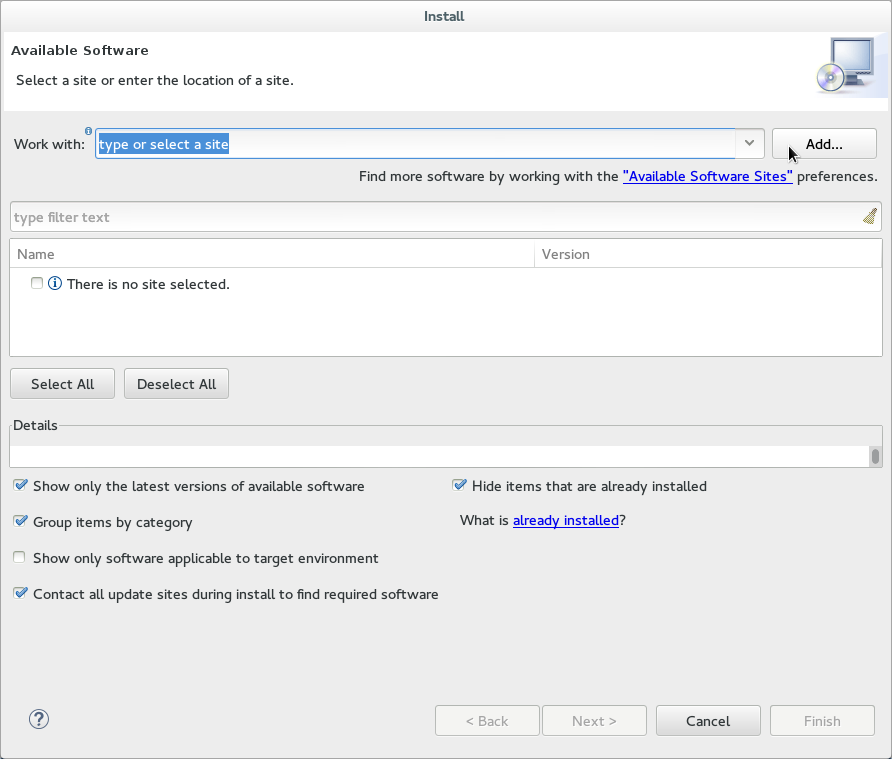This screenshot has width=892, height=759.
Task: Click the Details area scrollbar handle
Action: [x=876, y=456]
